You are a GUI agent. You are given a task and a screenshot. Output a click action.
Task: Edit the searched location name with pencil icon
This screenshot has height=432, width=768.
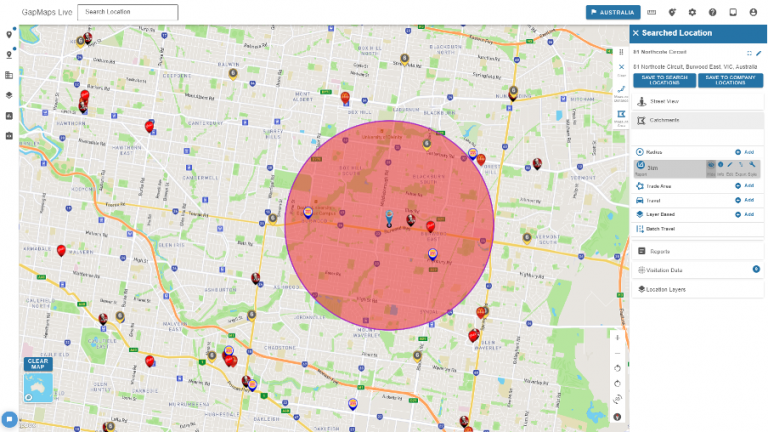(759, 52)
